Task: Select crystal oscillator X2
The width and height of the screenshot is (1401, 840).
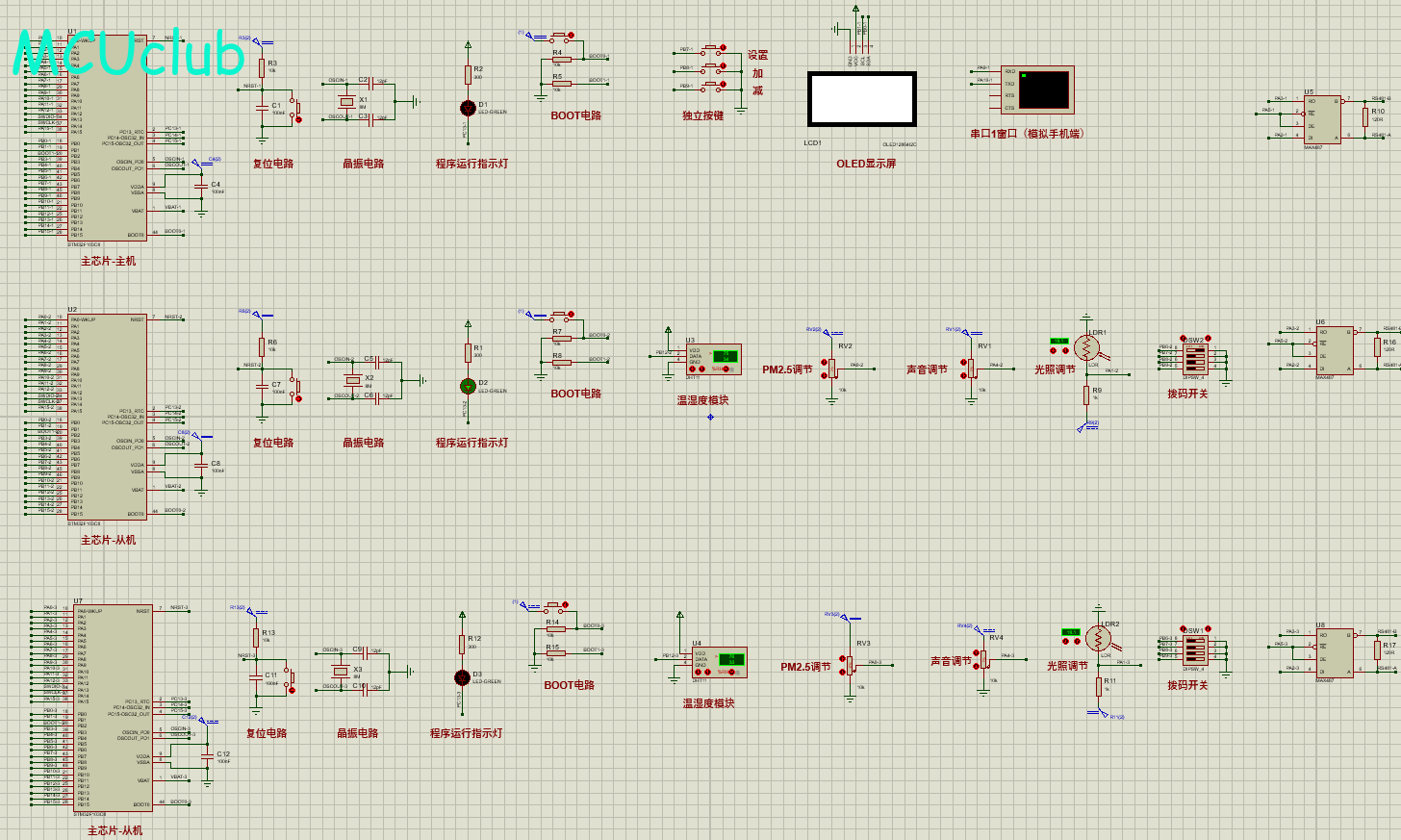Action: (x=352, y=380)
